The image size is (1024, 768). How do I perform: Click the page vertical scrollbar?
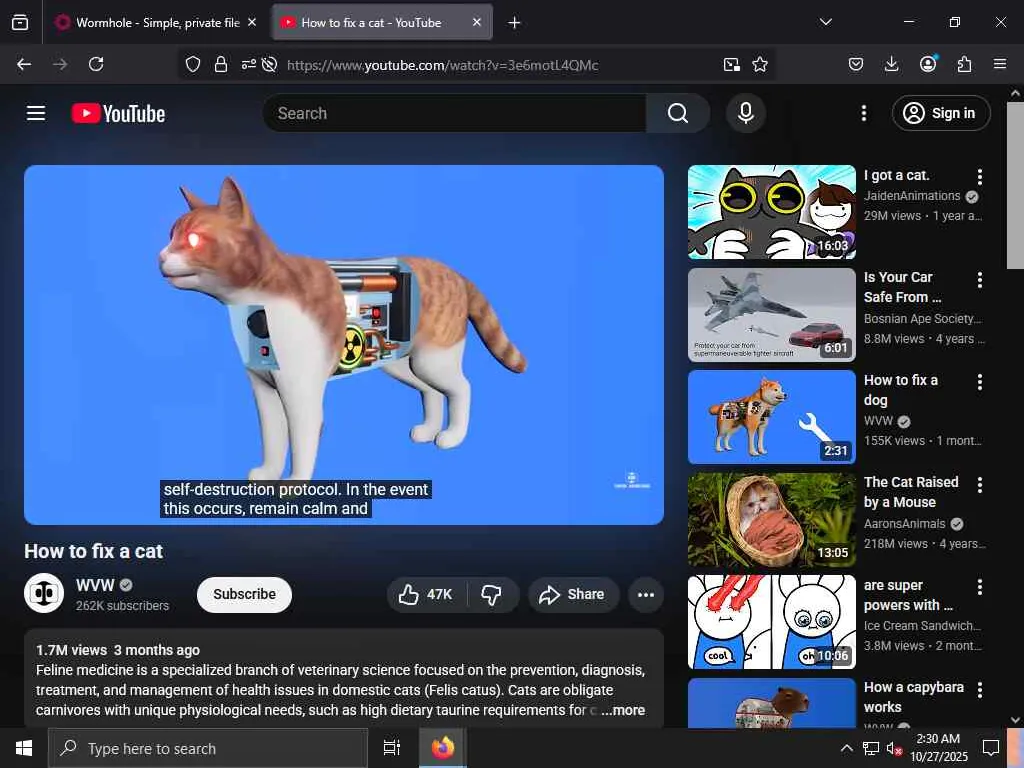[1015, 185]
